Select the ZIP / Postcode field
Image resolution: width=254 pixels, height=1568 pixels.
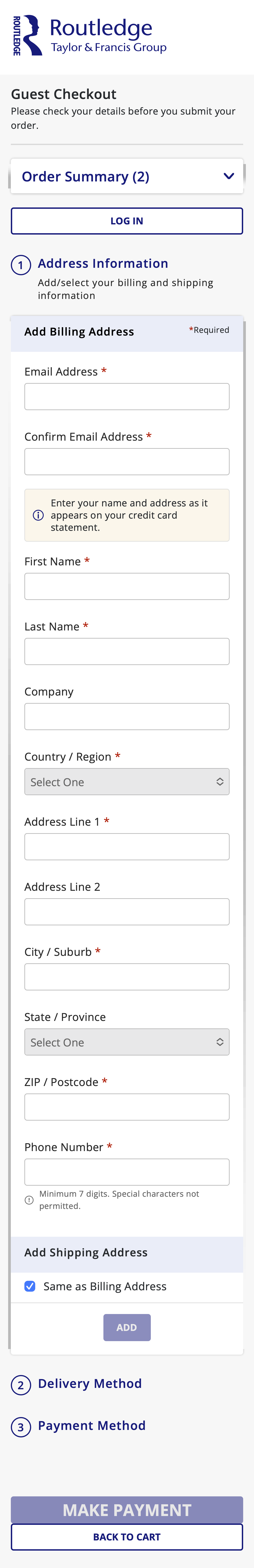click(126, 1107)
